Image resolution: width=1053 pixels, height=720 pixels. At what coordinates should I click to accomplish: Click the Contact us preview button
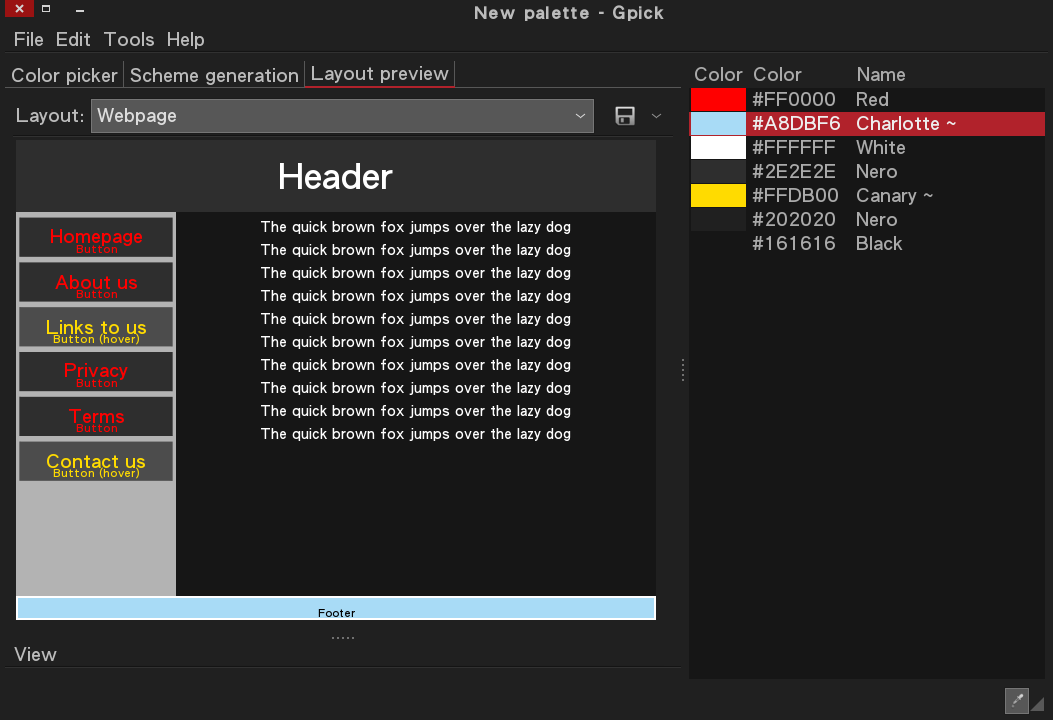pyautogui.click(x=96, y=462)
